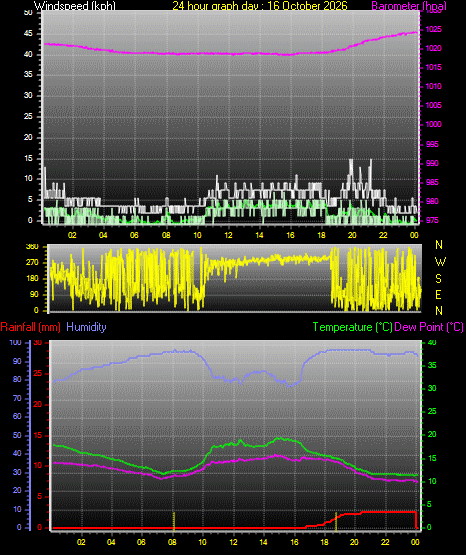Click the 50 humidity scale value
The width and height of the screenshot is (466, 555).
pos(17,435)
